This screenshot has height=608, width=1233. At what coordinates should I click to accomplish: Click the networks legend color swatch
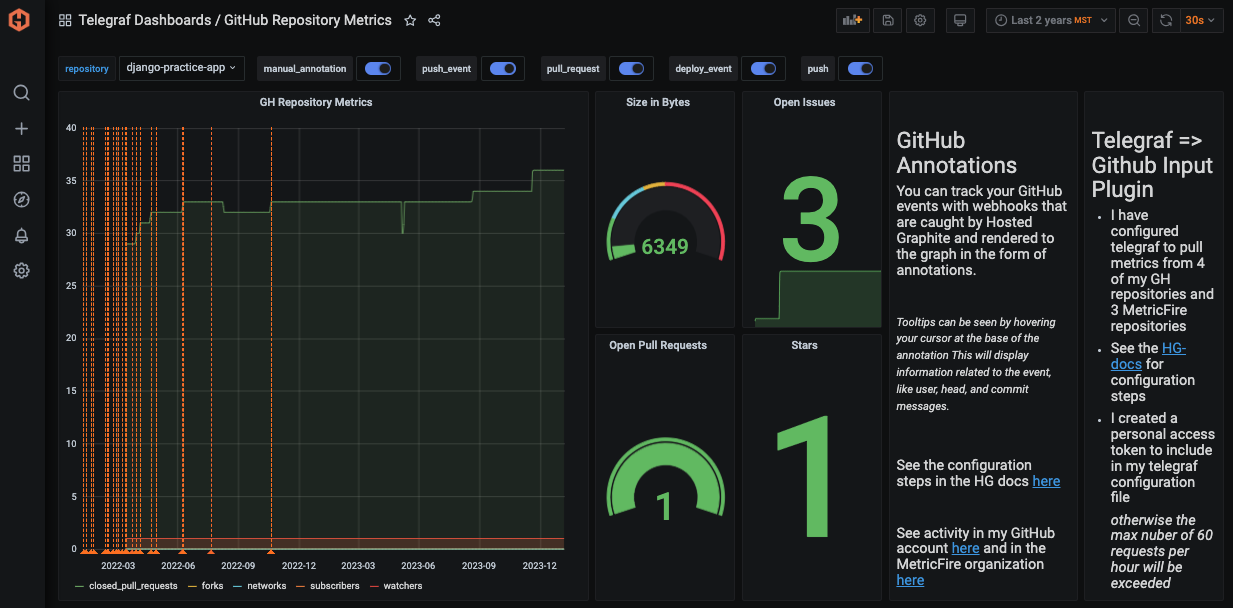(239, 586)
